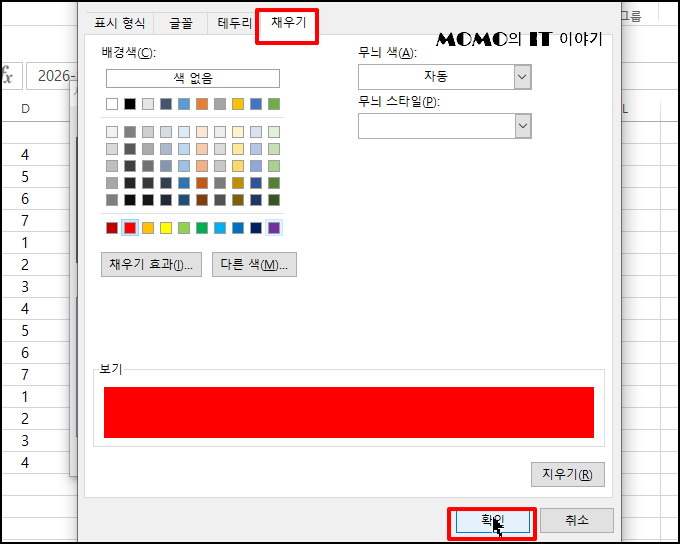Pick the green theme color in top row

[274, 104]
